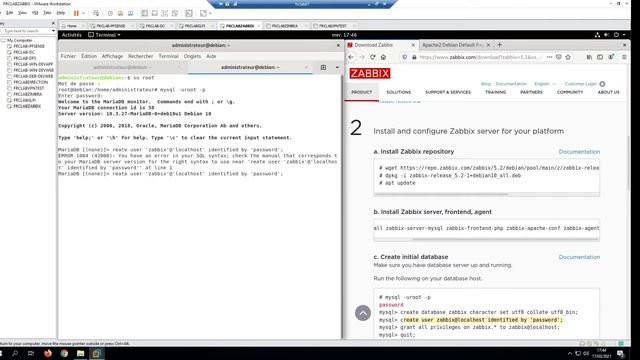640x360 pixels.
Task: Open the VMware Edit menu
Action: point(9,13)
